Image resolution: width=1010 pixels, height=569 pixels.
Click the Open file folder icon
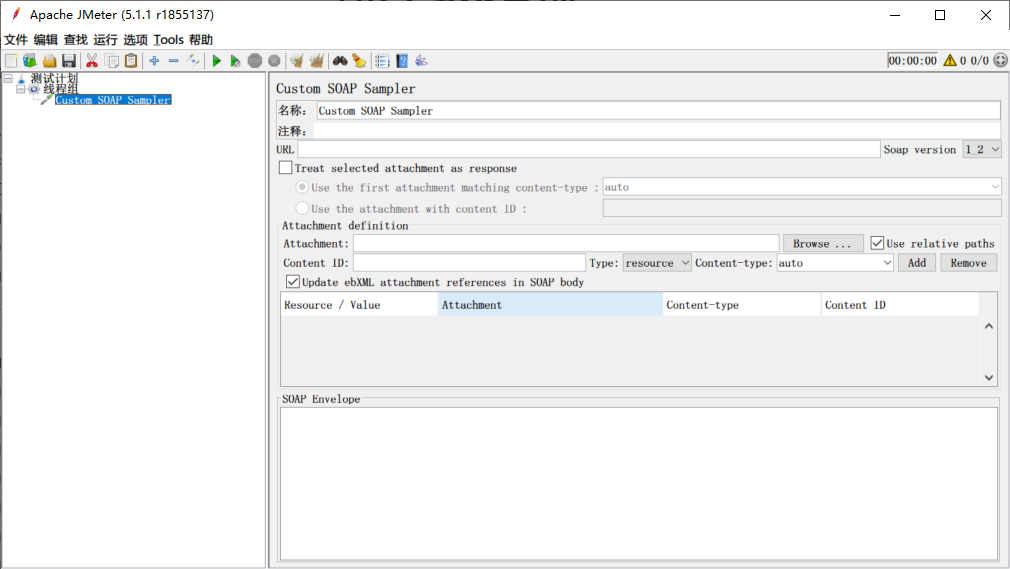click(x=49, y=61)
